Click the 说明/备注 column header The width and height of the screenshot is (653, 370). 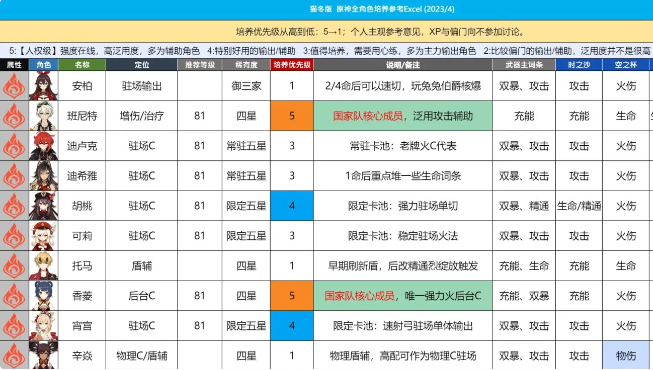[403, 65]
